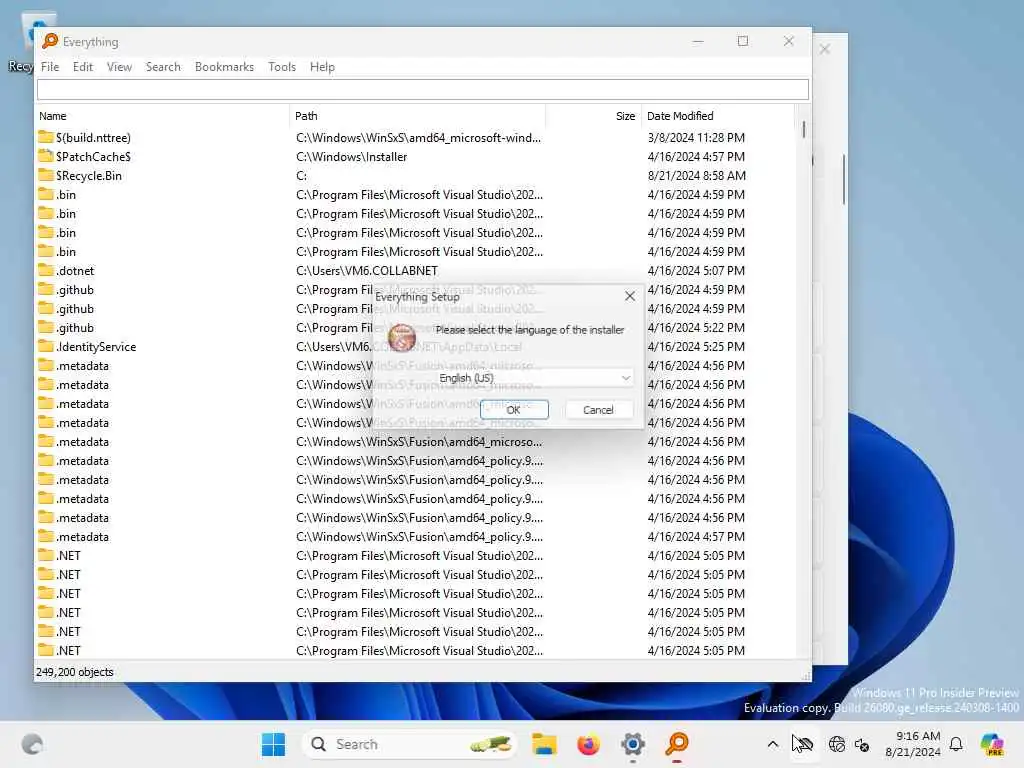Select the $Recycle.Bin entry name
This screenshot has height=768, width=1024.
pos(89,176)
